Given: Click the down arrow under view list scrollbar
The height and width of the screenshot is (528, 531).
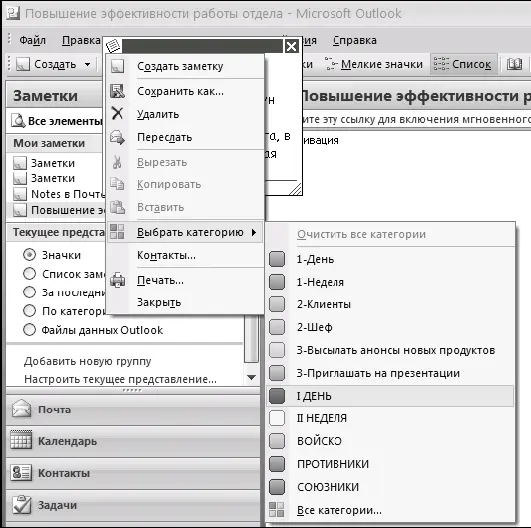Looking at the screenshot, I should coord(251,377).
